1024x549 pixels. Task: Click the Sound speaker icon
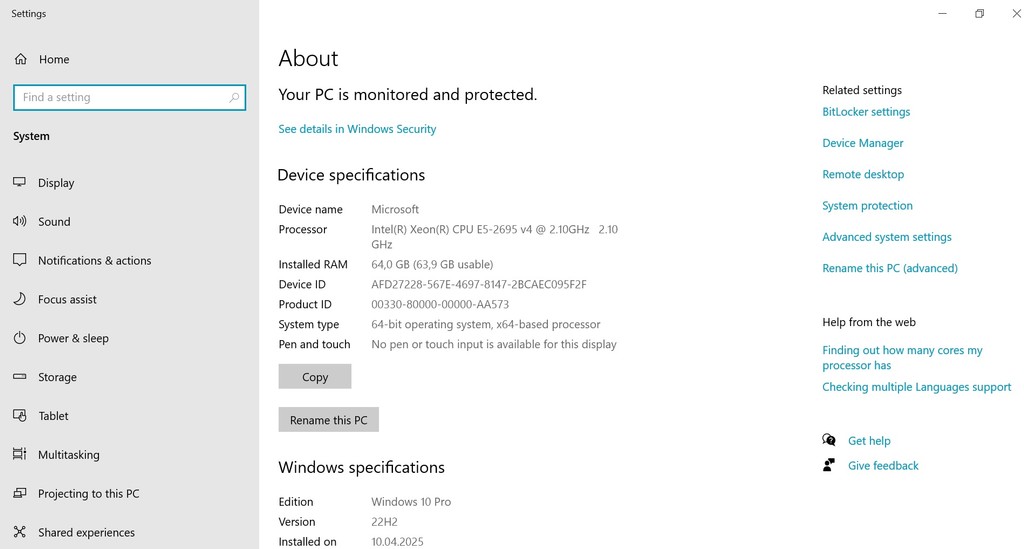[x=20, y=221]
